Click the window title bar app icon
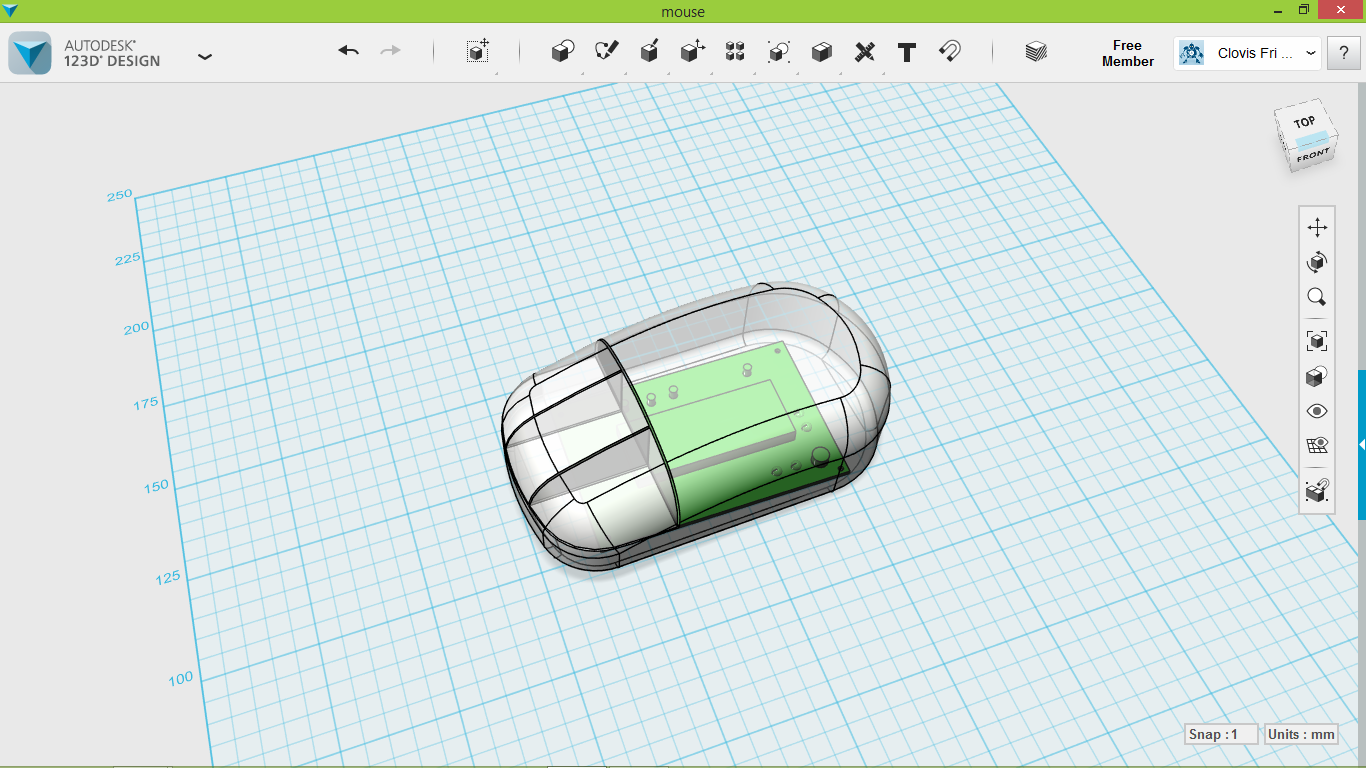The width and height of the screenshot is (1366, 768). 10,10
